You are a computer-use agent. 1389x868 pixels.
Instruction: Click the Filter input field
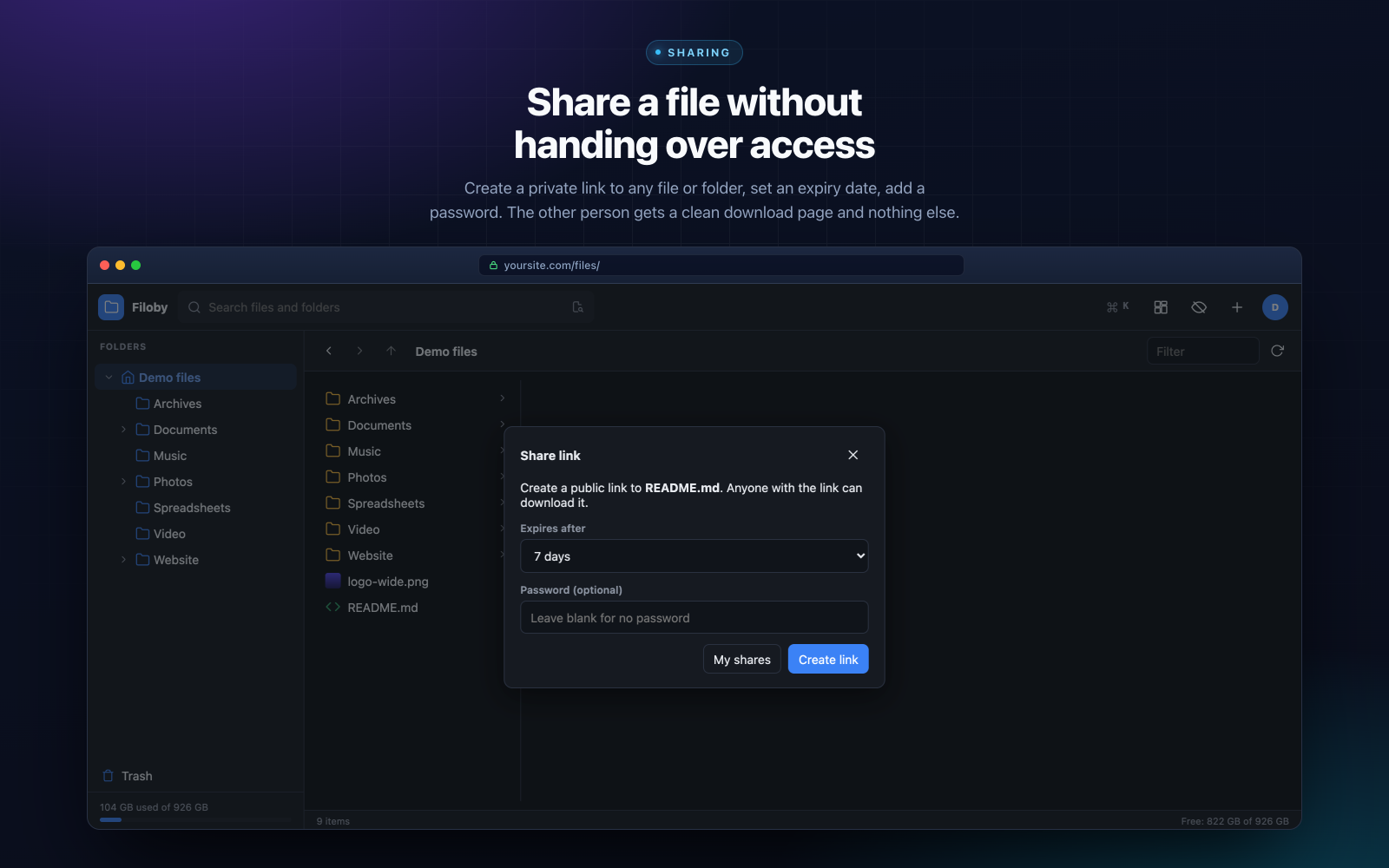click(1203, 352)
